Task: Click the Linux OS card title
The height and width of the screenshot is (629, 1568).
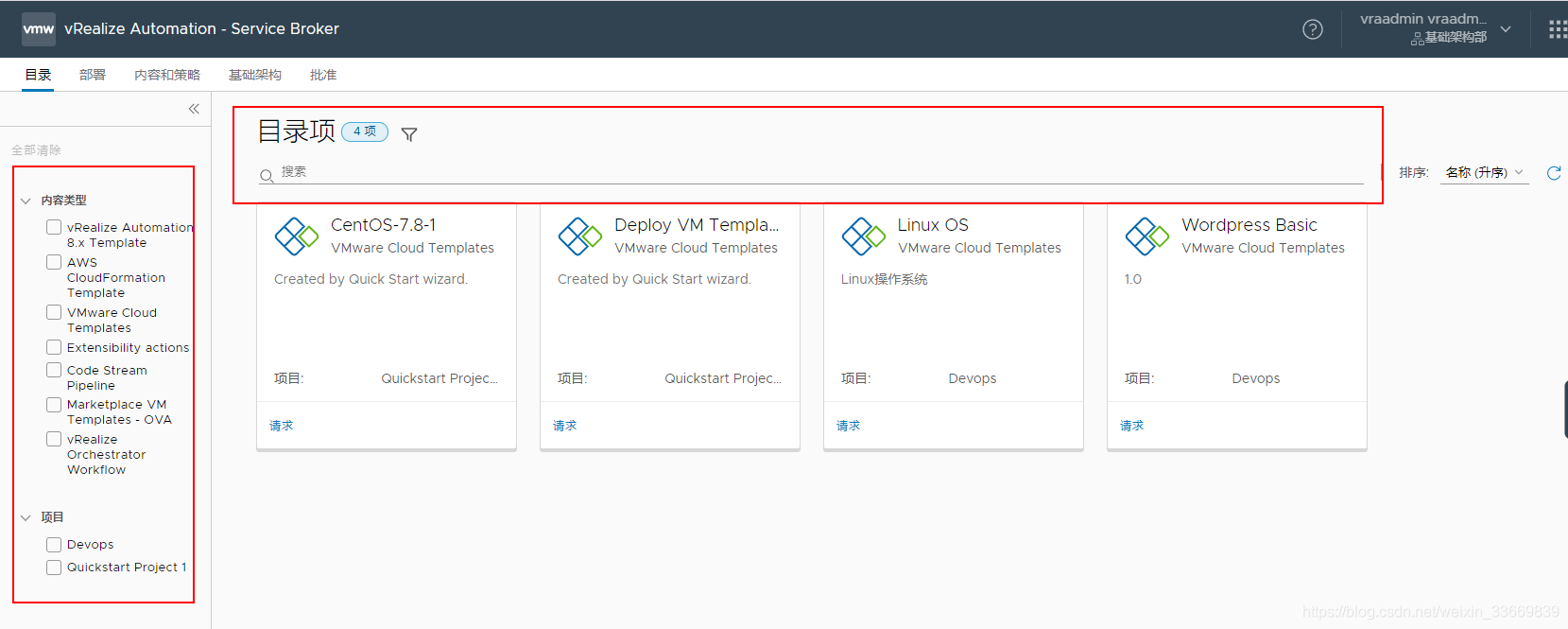Action: 933,225
